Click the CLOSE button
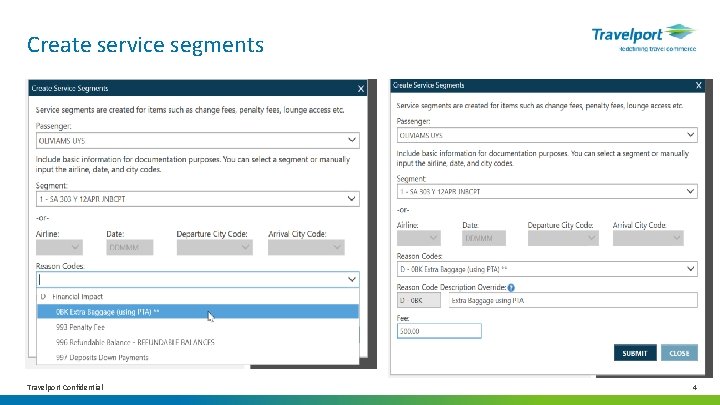The image size is (720, 405). 679,353
